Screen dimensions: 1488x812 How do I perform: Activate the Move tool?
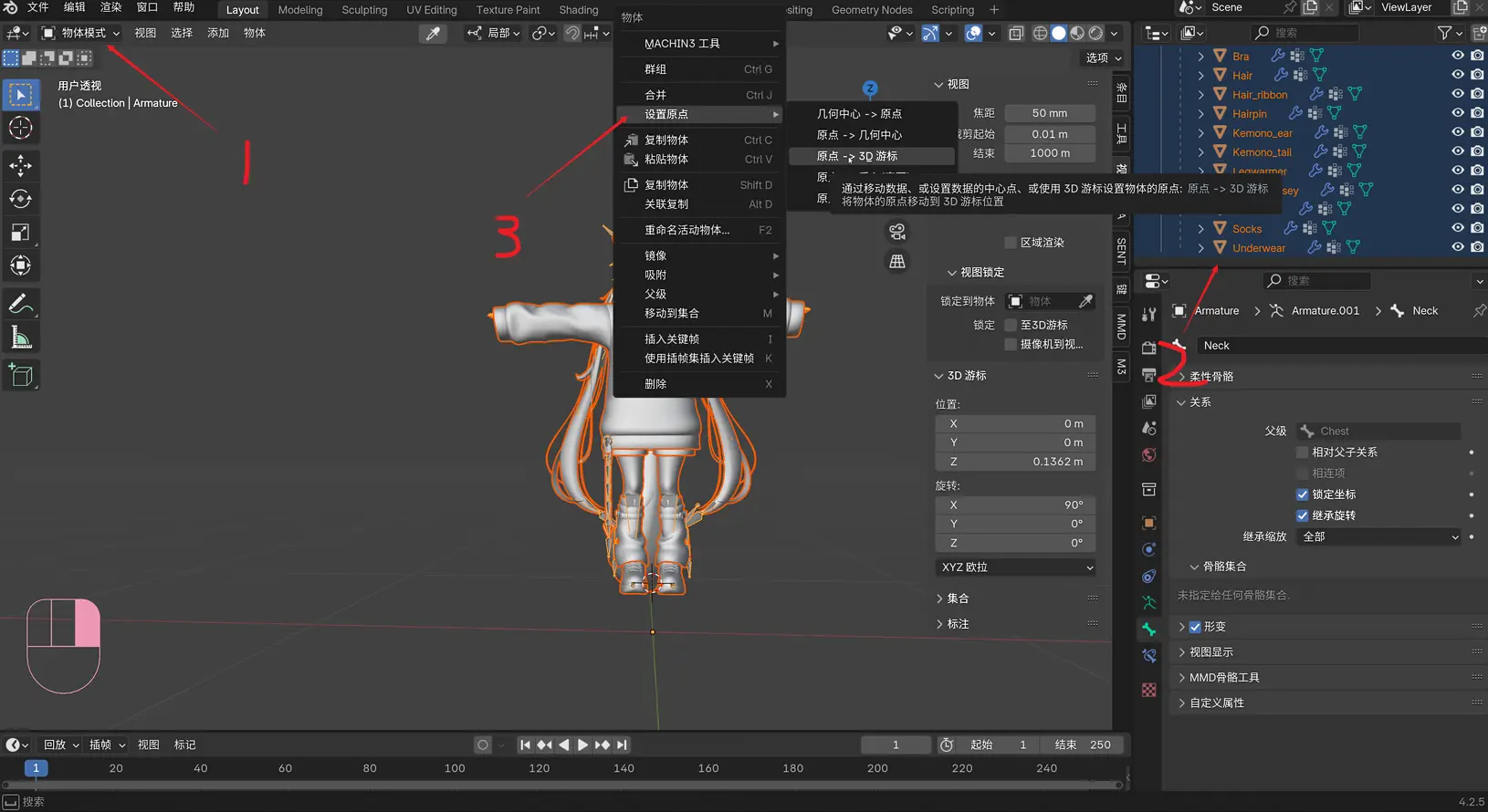click(20, 165)
